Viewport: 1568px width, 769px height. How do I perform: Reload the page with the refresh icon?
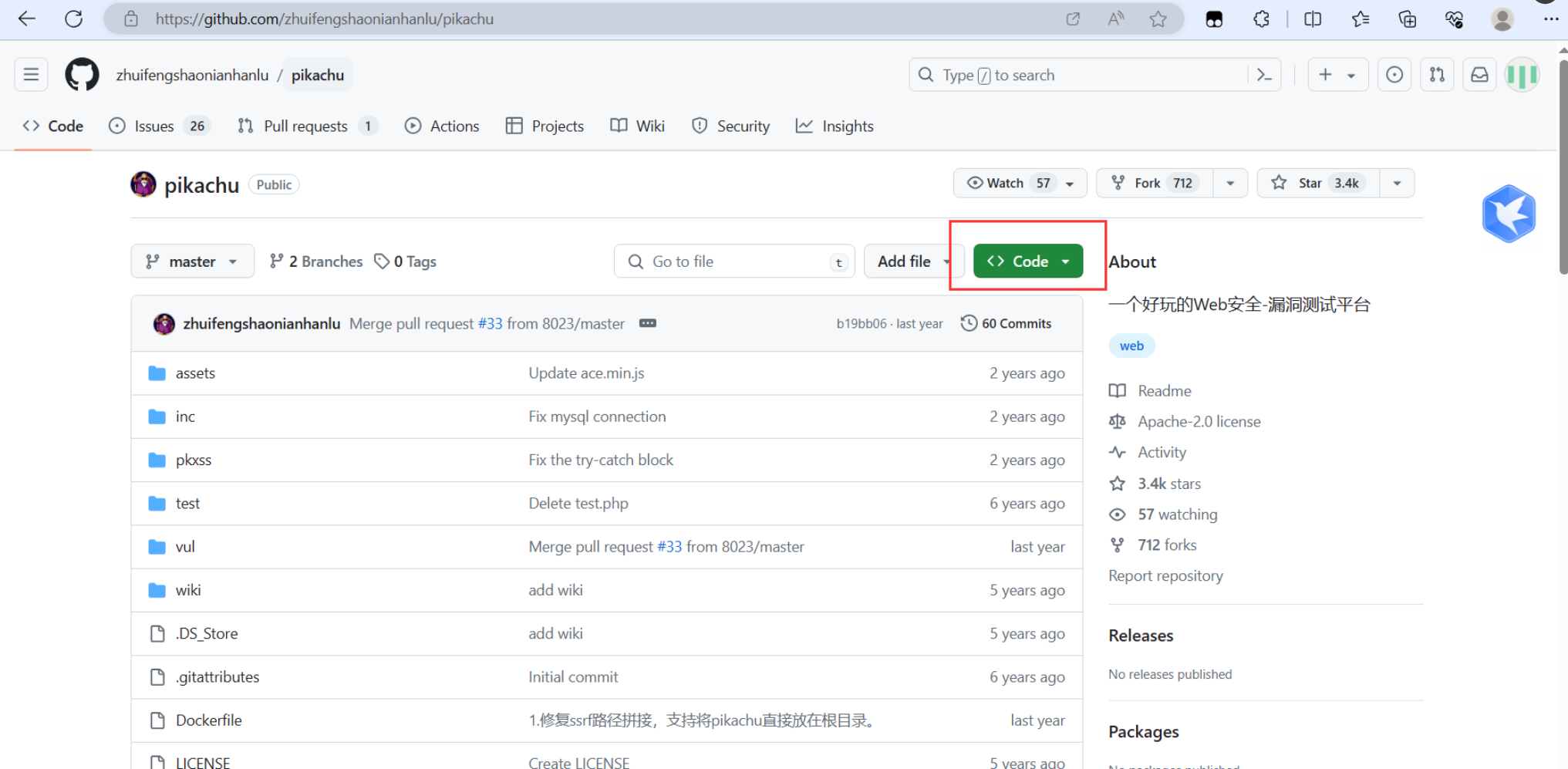(73, 19)
